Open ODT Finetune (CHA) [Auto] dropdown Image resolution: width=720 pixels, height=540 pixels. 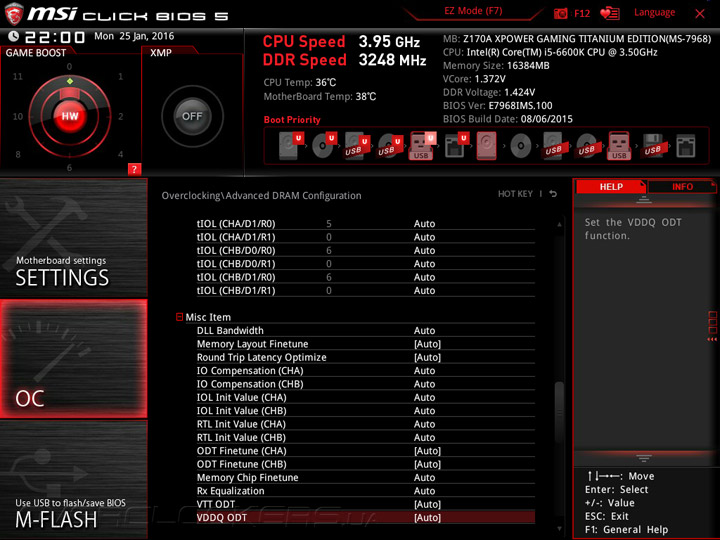click(x=427, y=451)
